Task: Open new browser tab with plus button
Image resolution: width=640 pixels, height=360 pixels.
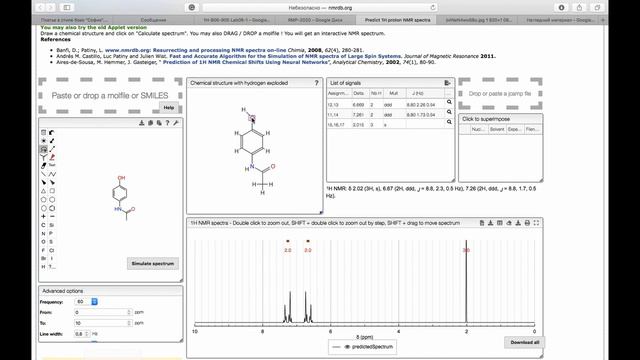Action: pyautogui.click(x=602, y=20)
